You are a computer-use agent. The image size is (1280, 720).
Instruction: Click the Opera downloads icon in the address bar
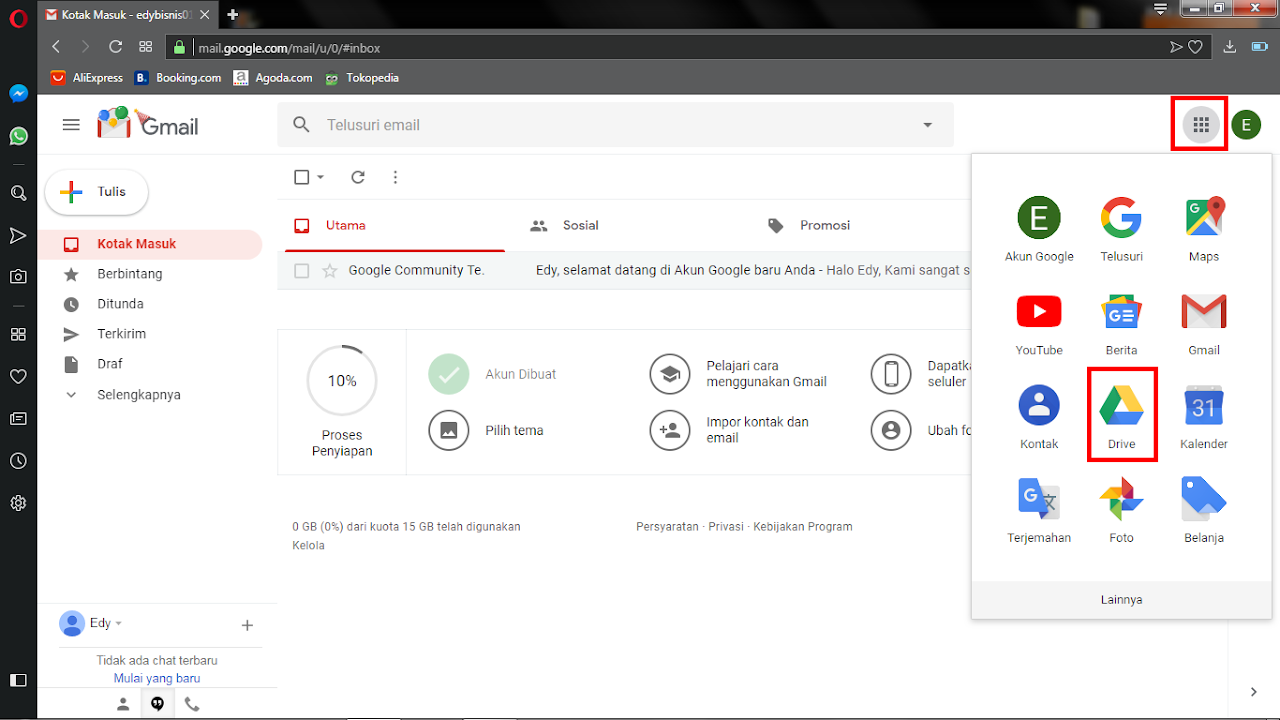click(1230, 47)
